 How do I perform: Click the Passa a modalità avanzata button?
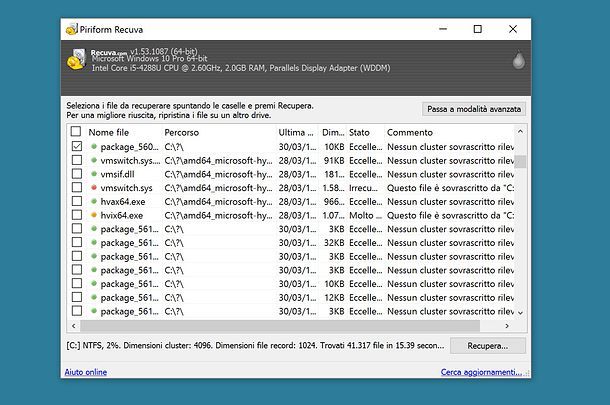tap(474, 109)
